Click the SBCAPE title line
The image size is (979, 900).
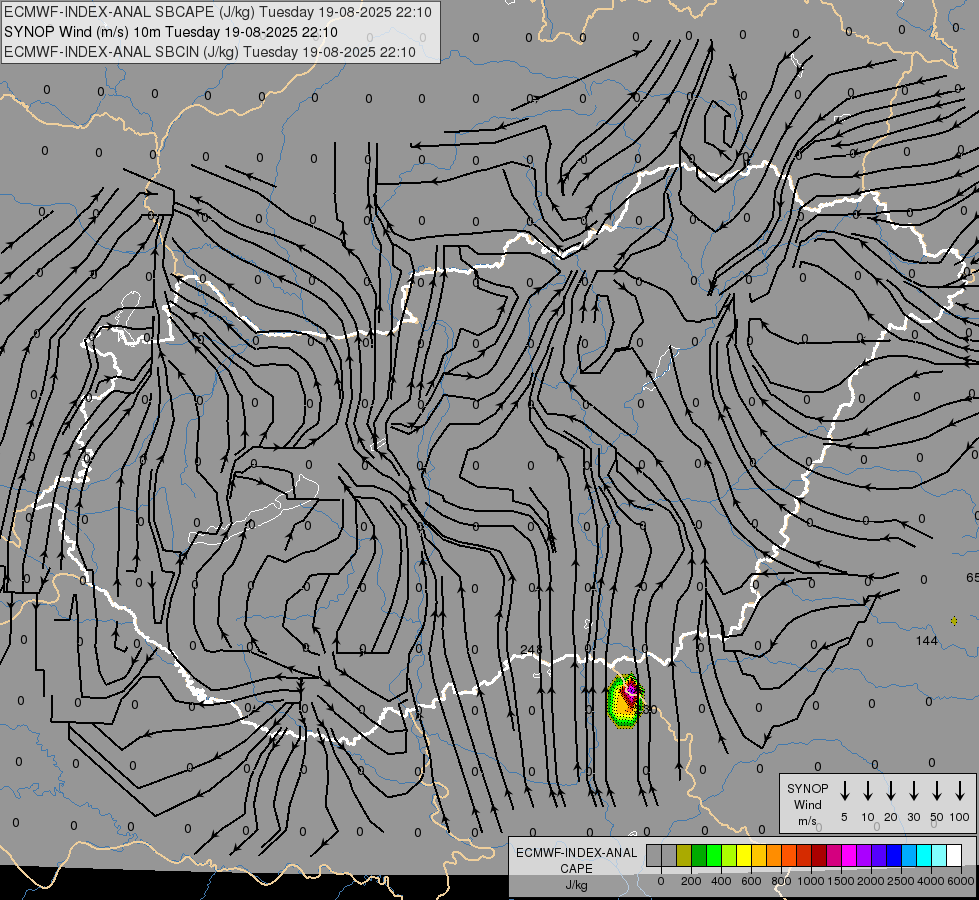click(217, 12)
